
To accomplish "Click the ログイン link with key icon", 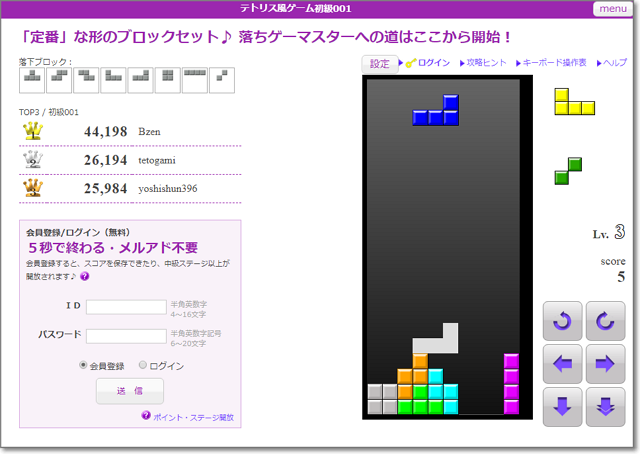I will (x=429, y=63).
